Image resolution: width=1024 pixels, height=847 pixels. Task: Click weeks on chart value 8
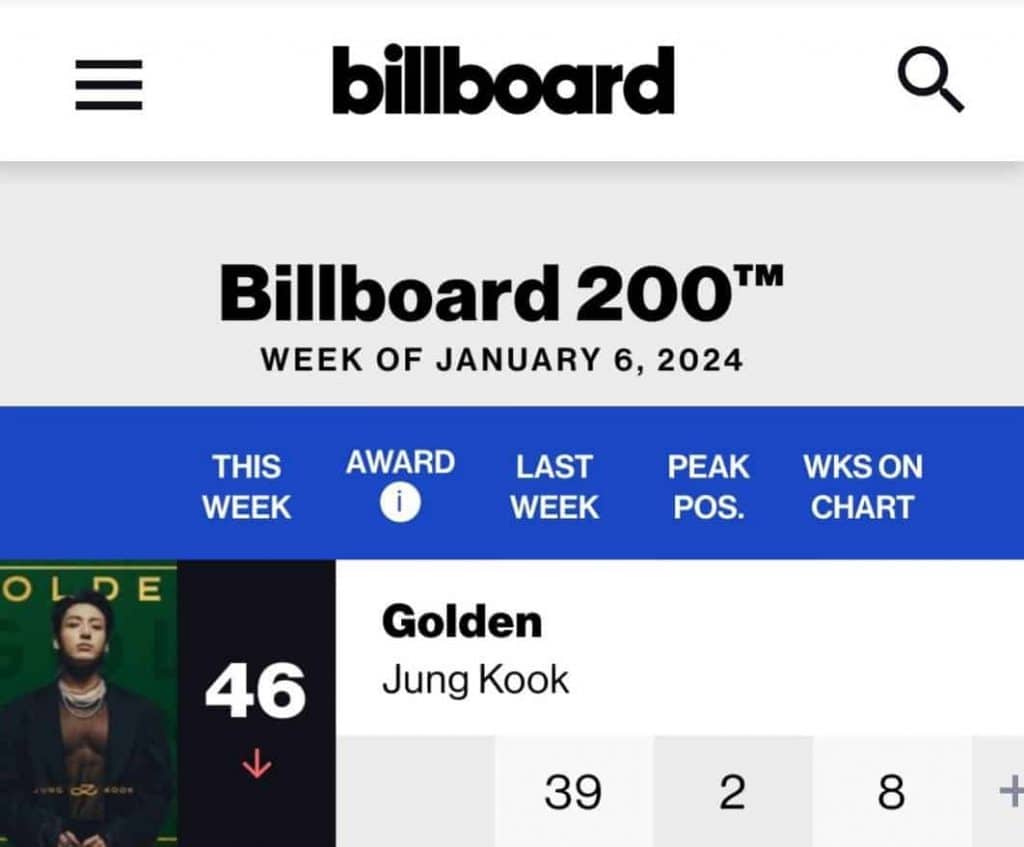pos(890,793)
